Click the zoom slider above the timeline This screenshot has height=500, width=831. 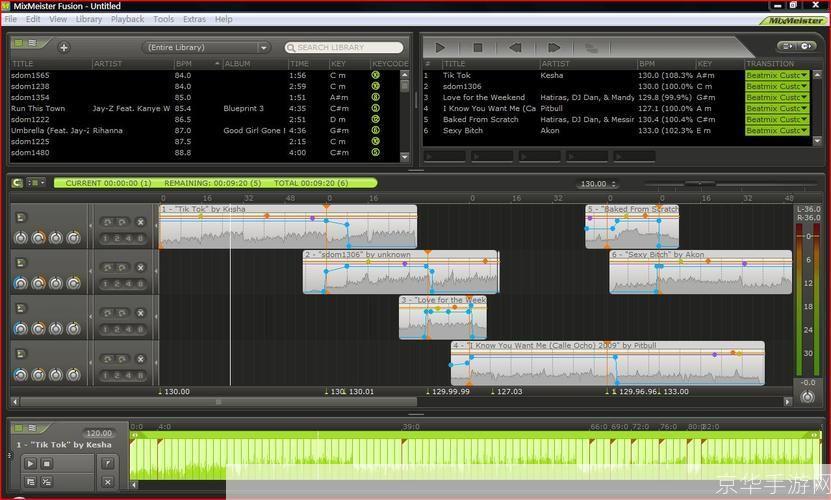[x=700, y=184]
